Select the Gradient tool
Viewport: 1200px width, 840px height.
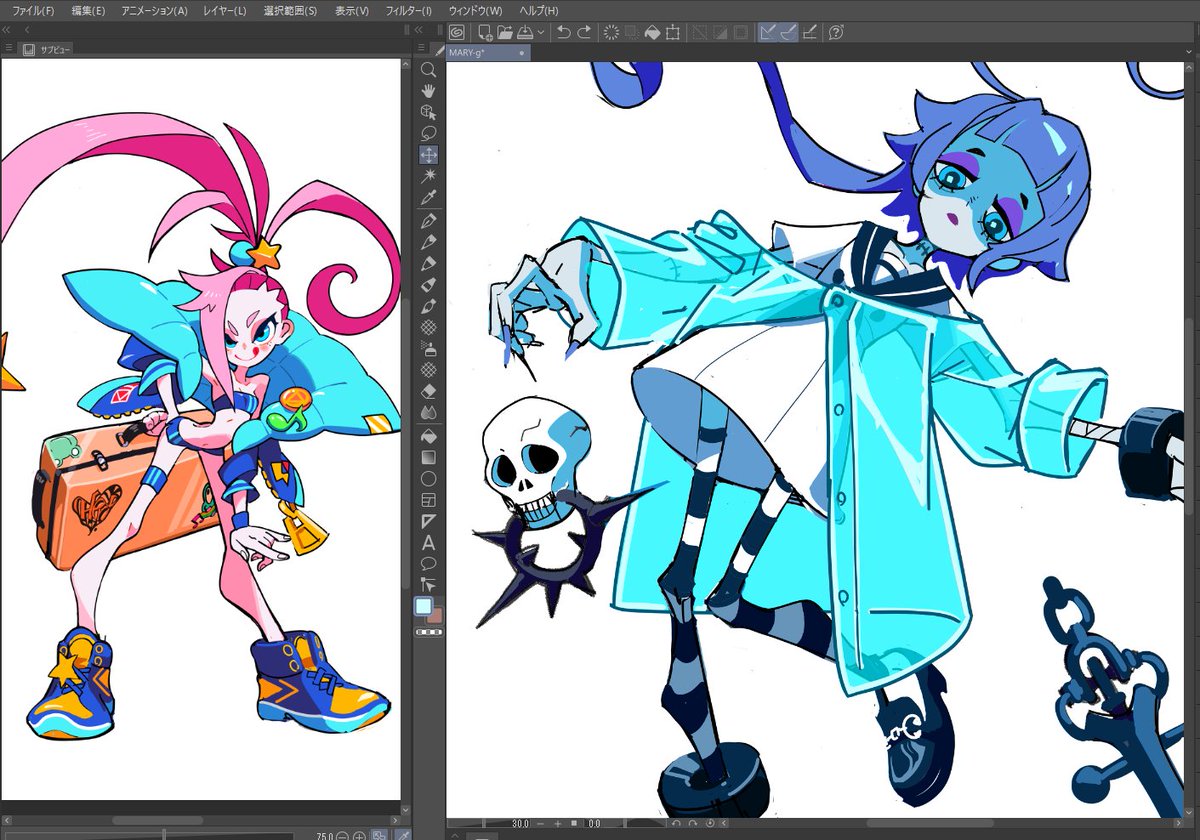[x=428, y=457]
